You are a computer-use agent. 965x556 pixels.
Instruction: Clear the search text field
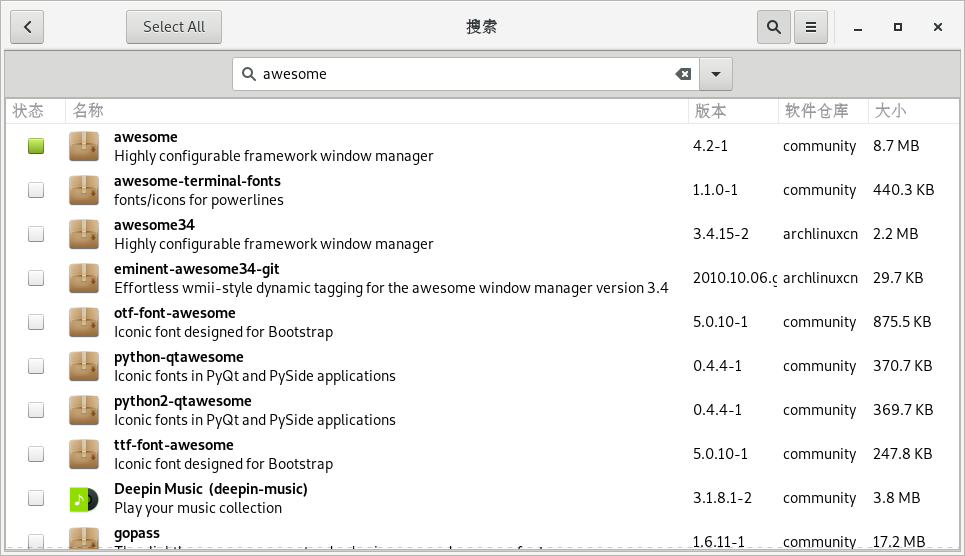(x=683, y=74)
